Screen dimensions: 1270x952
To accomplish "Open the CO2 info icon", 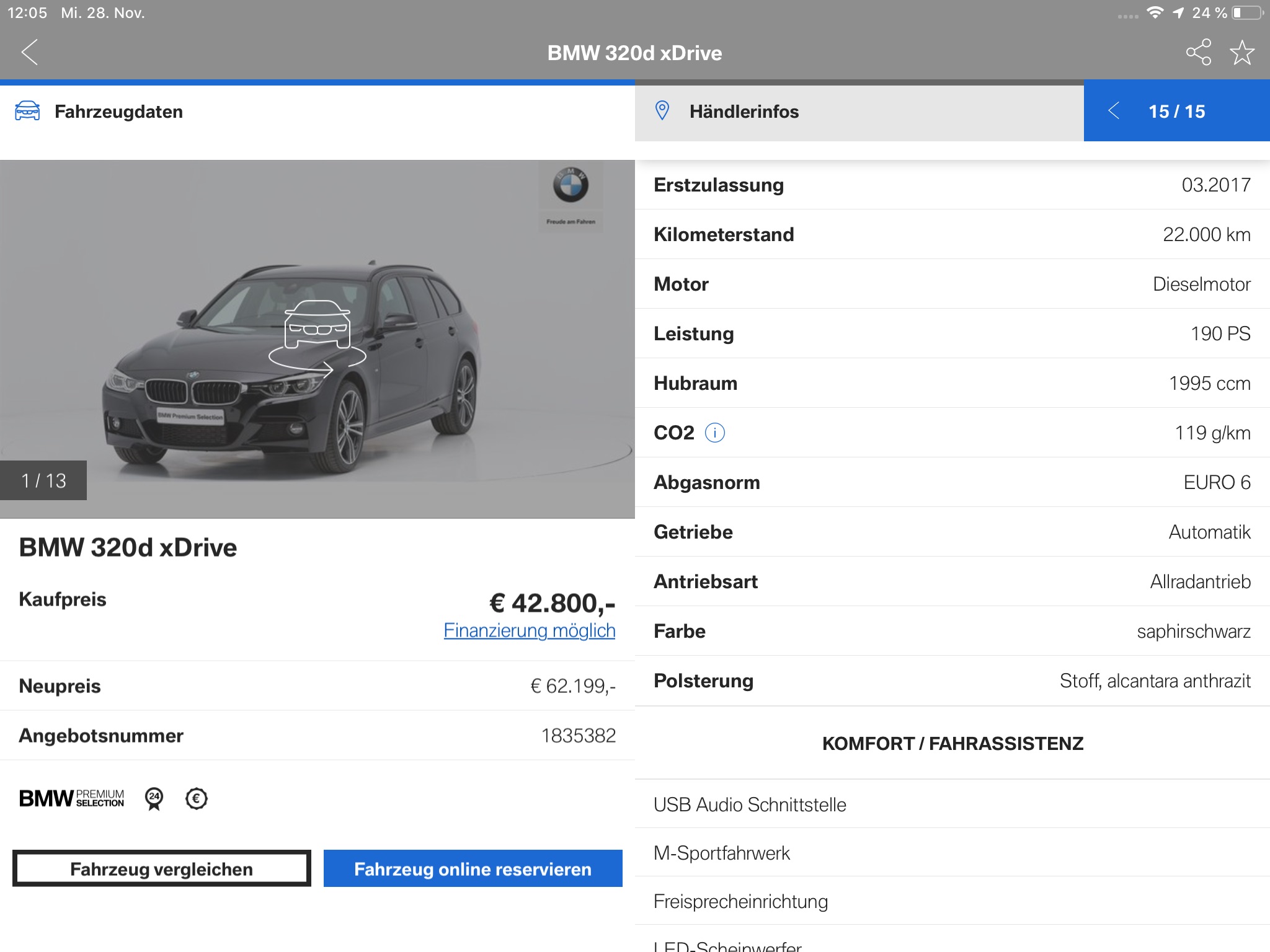I will click(714, 433).
